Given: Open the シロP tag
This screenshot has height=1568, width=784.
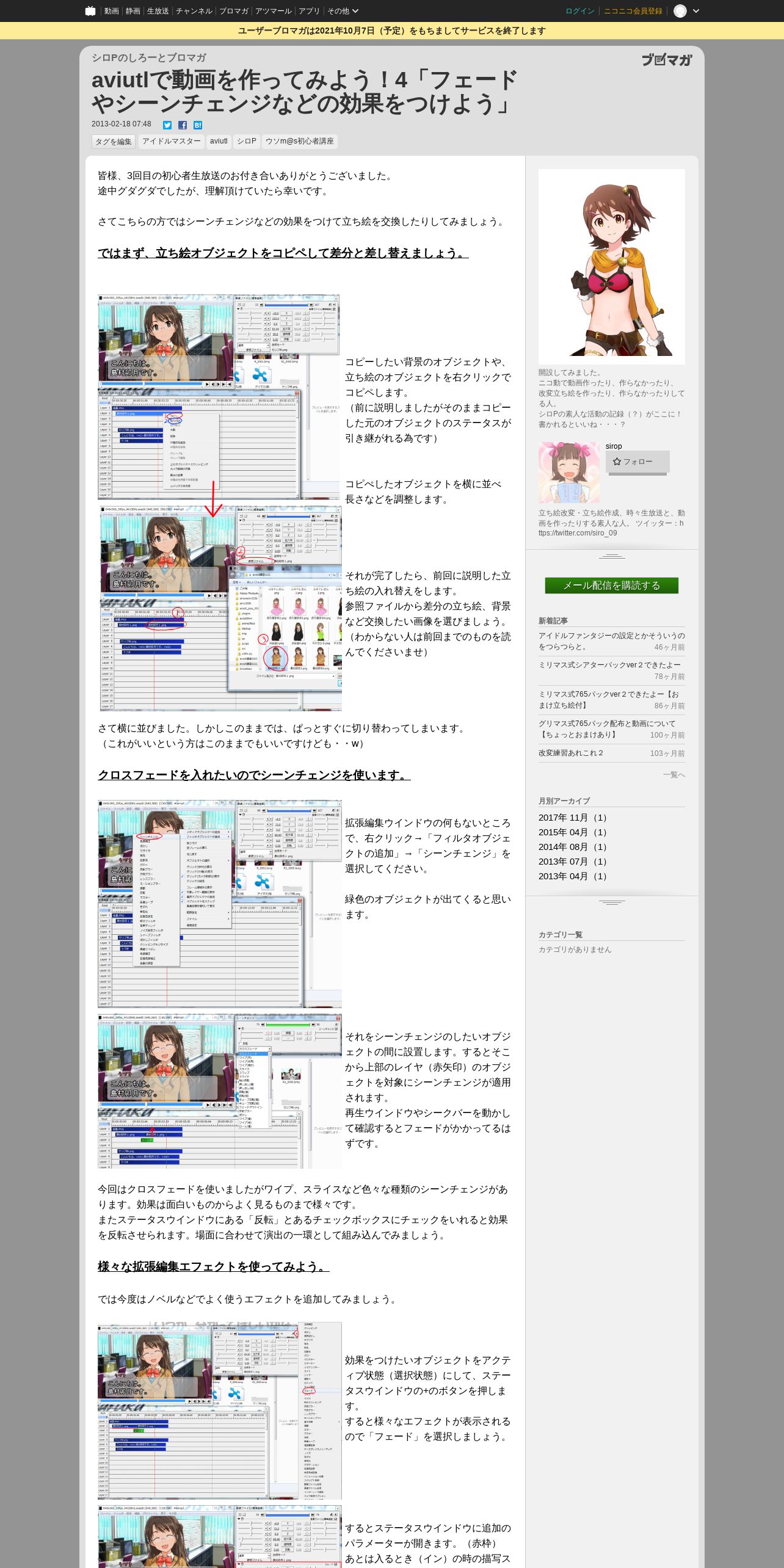Looking at the screenshot, I should 247,141.
